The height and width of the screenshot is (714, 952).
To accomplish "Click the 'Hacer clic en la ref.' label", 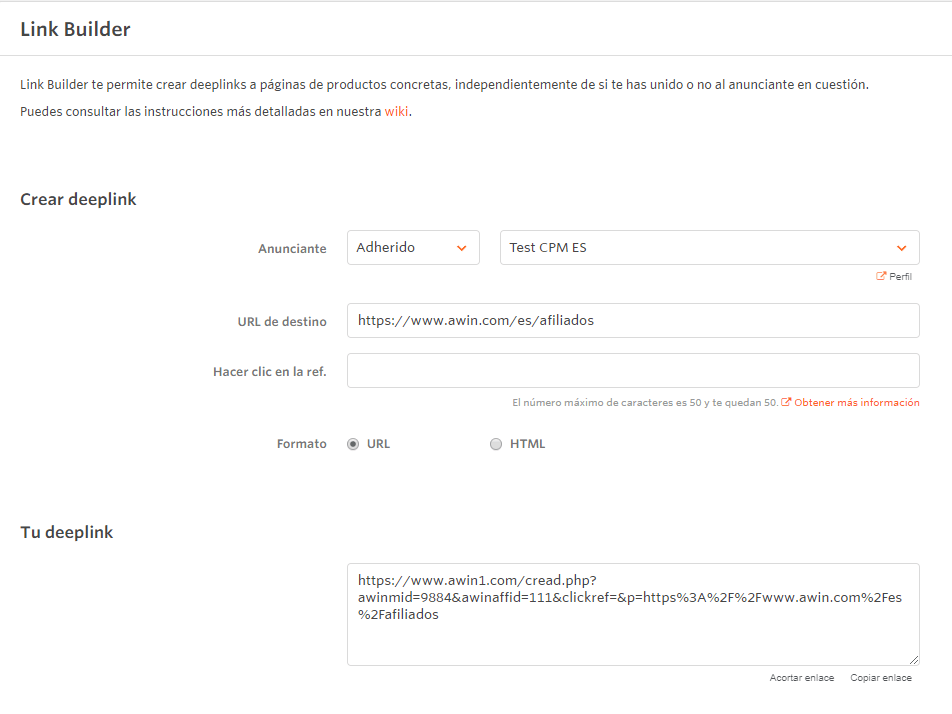I will [269, 372].
